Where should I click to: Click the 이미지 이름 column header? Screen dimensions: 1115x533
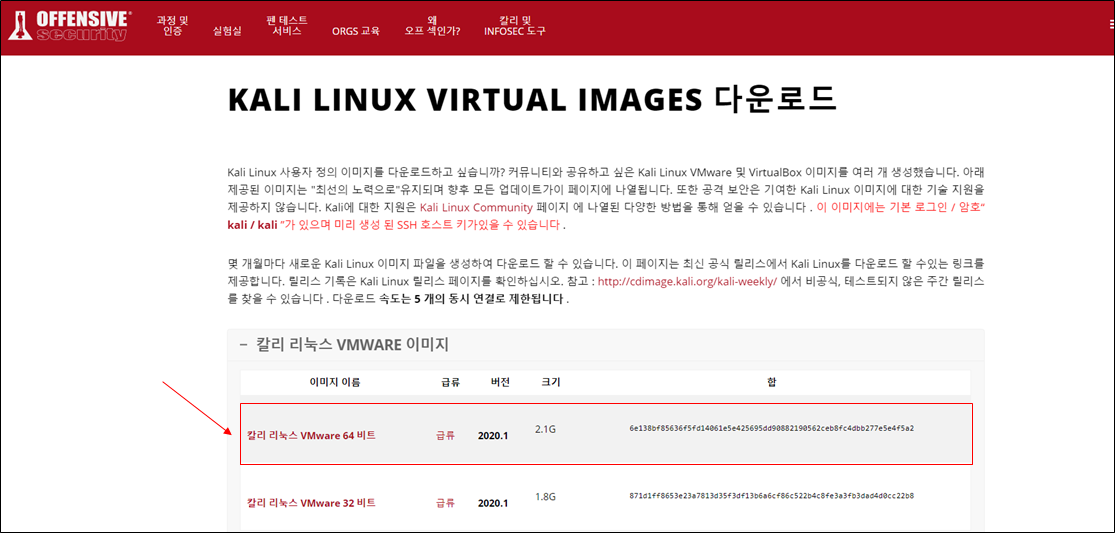click(x=334, y=382)
